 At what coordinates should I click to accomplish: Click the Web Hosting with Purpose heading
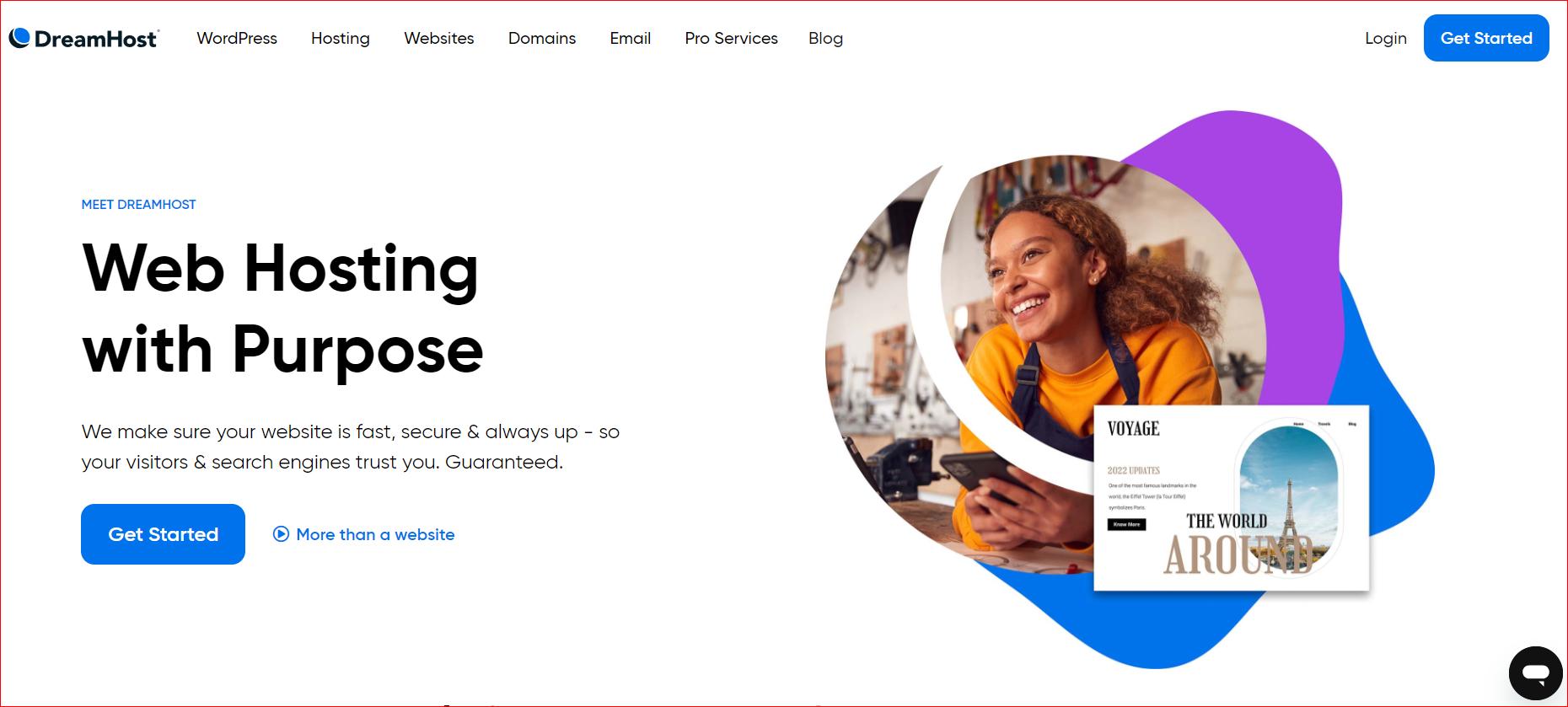282,308
